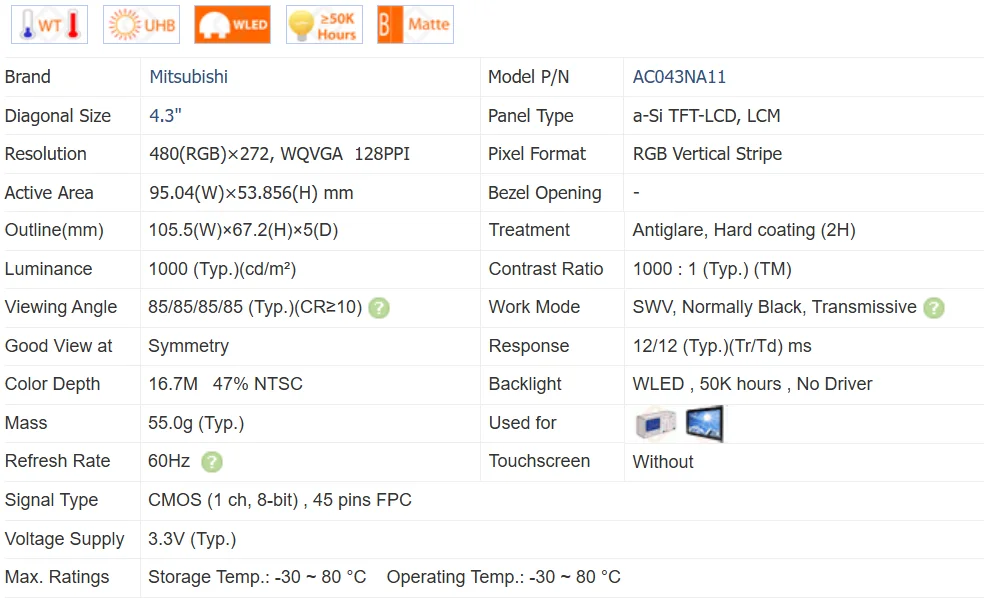
Task: Click the Diagonal Size label
Action: click(58, 115)
